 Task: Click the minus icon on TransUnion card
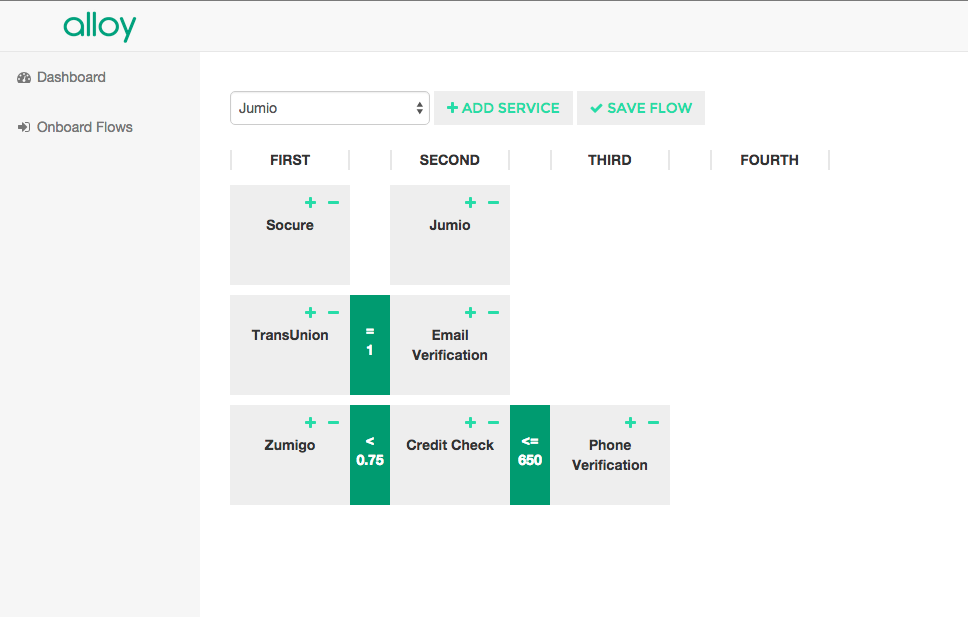pos(333,313)
